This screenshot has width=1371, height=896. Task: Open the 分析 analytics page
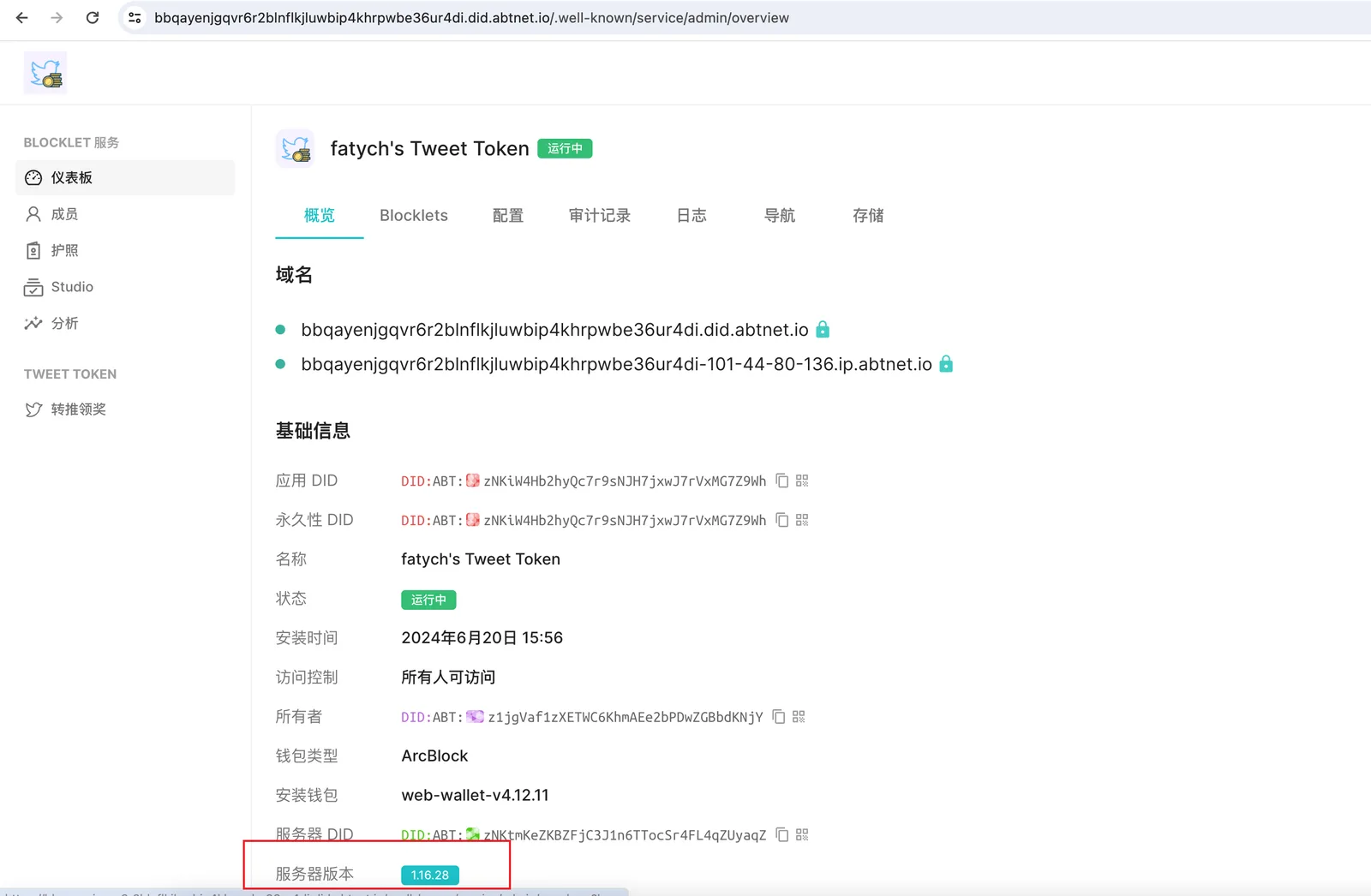125,323
